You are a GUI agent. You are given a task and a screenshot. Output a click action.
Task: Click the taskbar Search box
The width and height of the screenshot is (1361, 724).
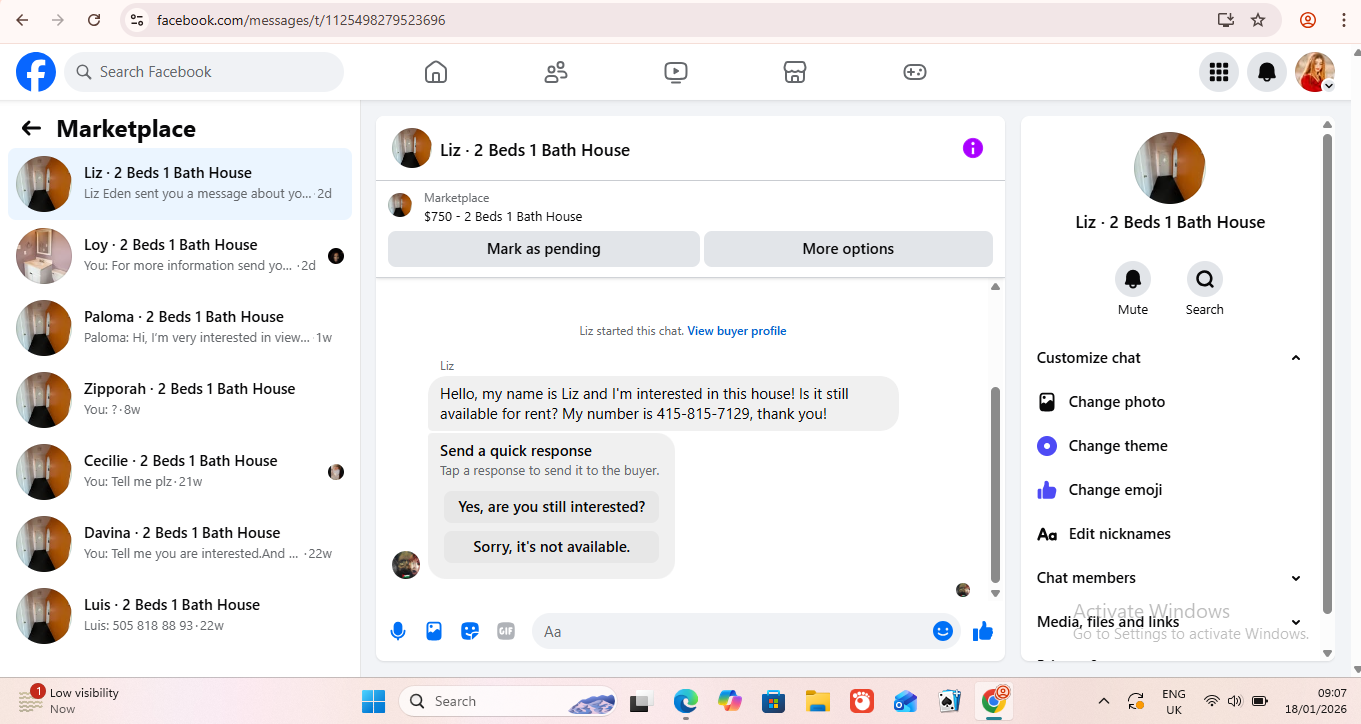[508, 701]
